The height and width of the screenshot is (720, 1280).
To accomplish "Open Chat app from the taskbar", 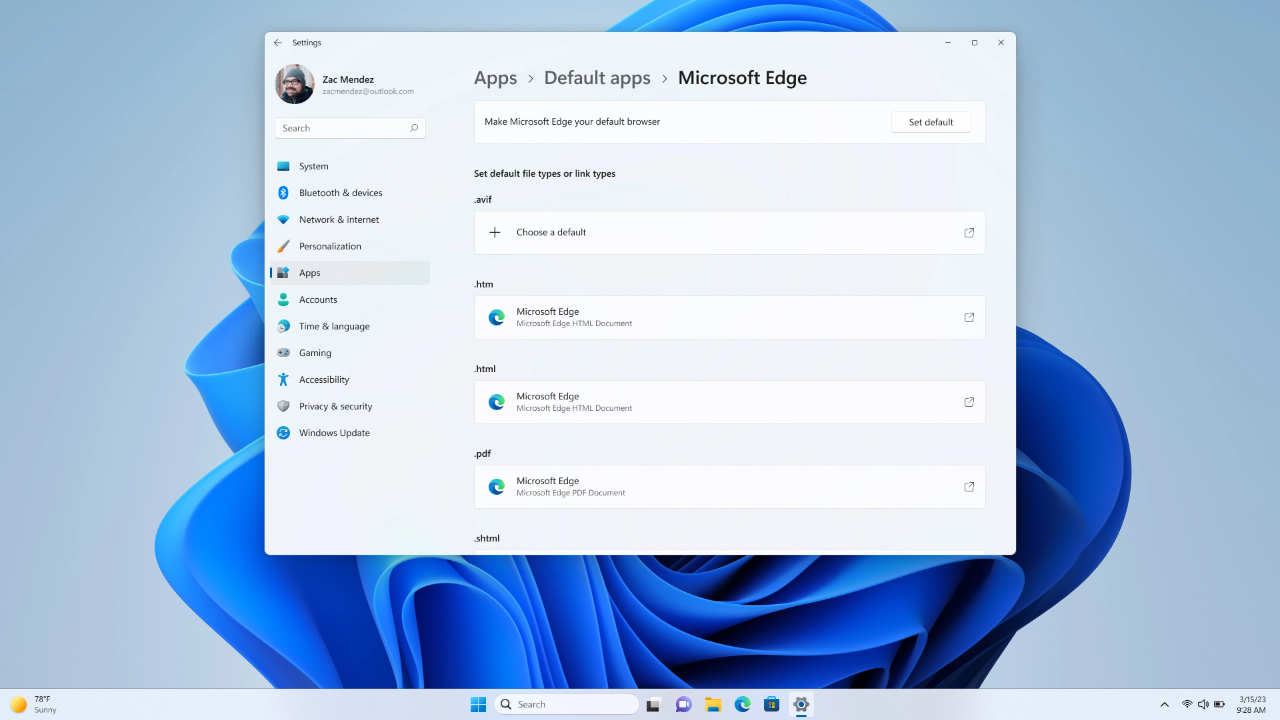I will click(684, 704).
